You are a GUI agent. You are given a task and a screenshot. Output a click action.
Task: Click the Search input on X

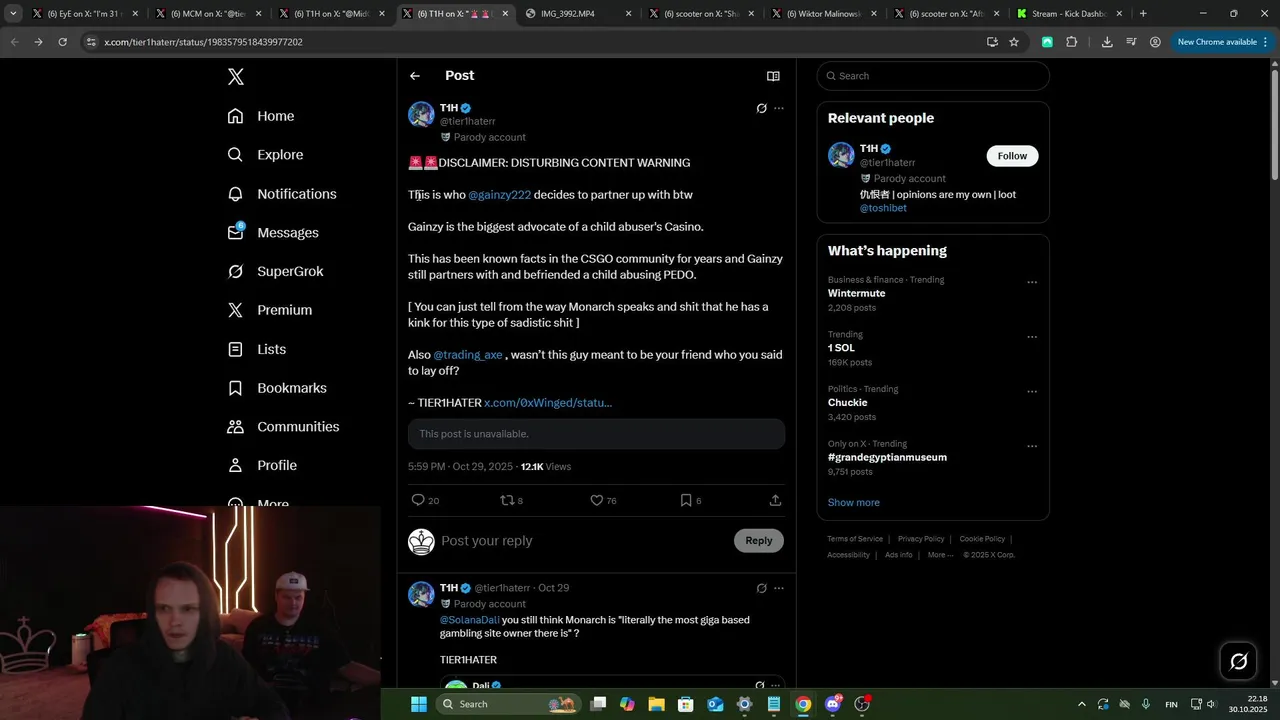933,76
